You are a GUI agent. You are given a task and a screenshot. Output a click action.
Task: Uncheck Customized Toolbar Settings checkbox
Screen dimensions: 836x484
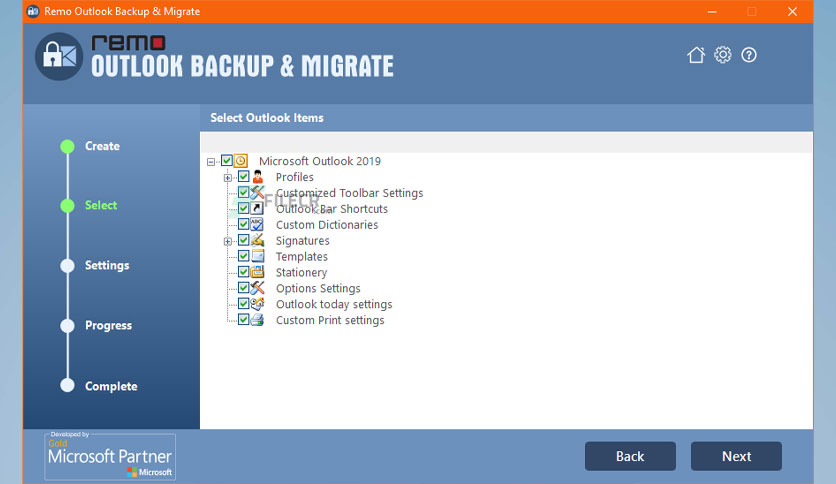(243, 192)
